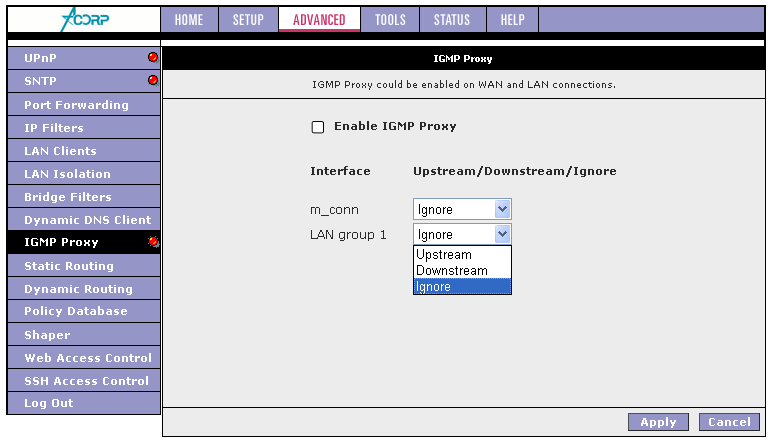
Task: Go to the HOME tab
Action: [x=189, y=20]
